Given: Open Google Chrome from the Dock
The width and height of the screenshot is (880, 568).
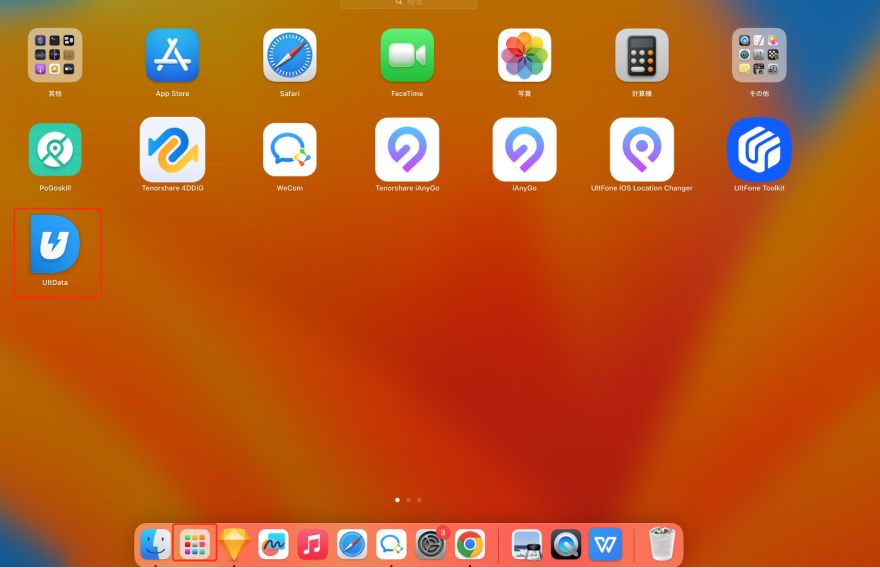Looking at the screenshot, I should click(x=470, y=544).
